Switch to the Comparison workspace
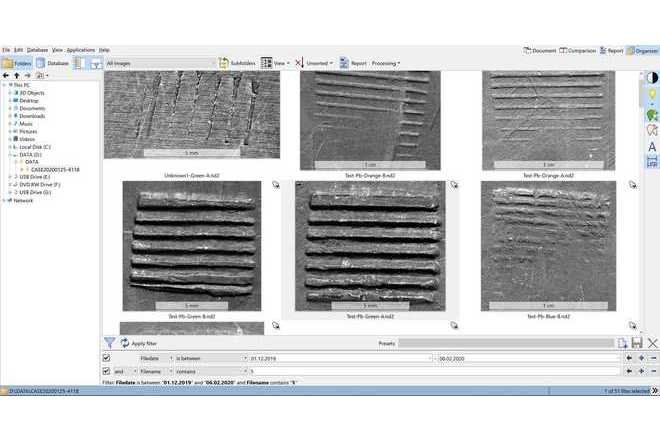 578,51
